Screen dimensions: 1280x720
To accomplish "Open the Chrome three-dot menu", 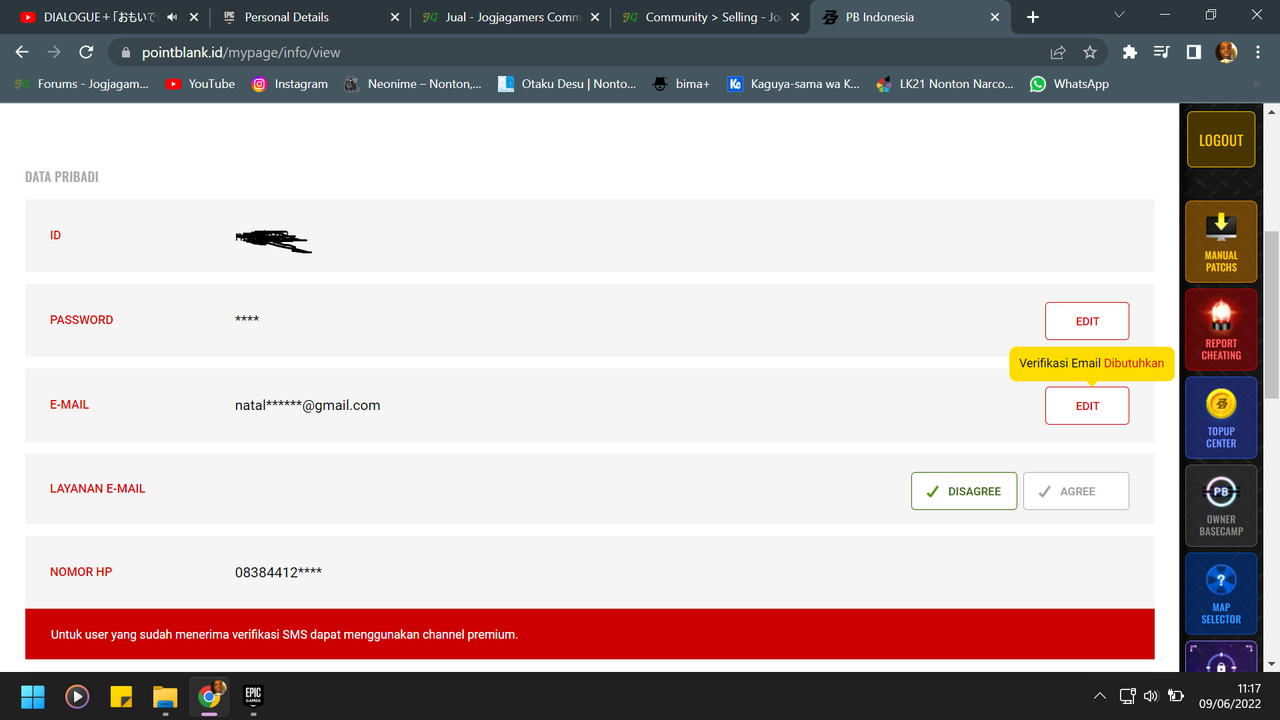I will tap(1257, 52).
